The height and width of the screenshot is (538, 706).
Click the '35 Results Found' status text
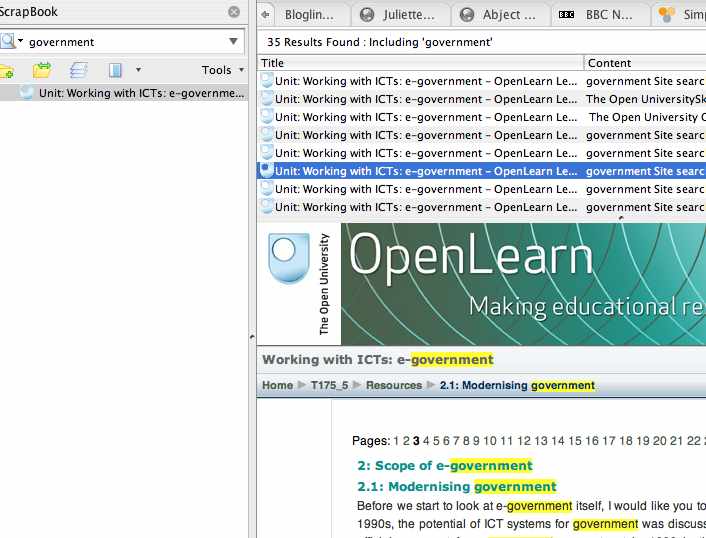click(x=380, y=42)
